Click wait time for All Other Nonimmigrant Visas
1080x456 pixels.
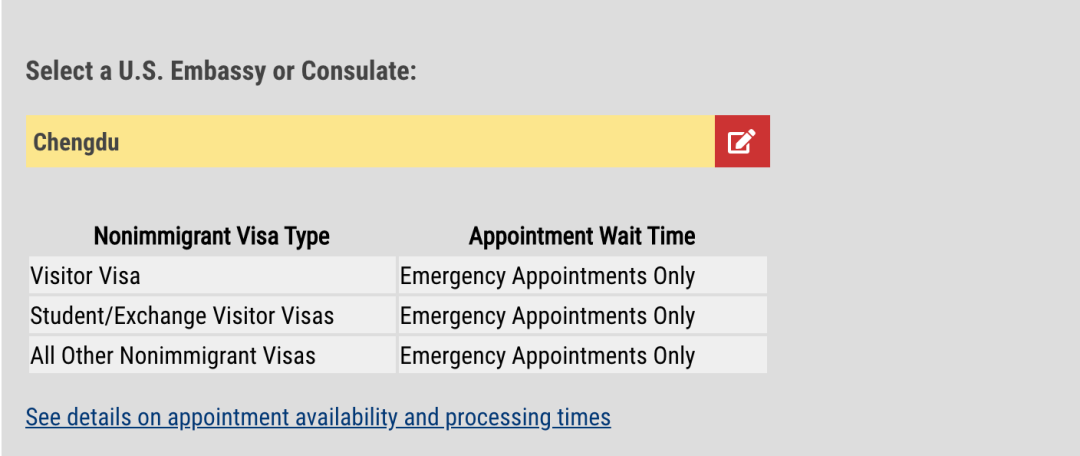[547, 356]
